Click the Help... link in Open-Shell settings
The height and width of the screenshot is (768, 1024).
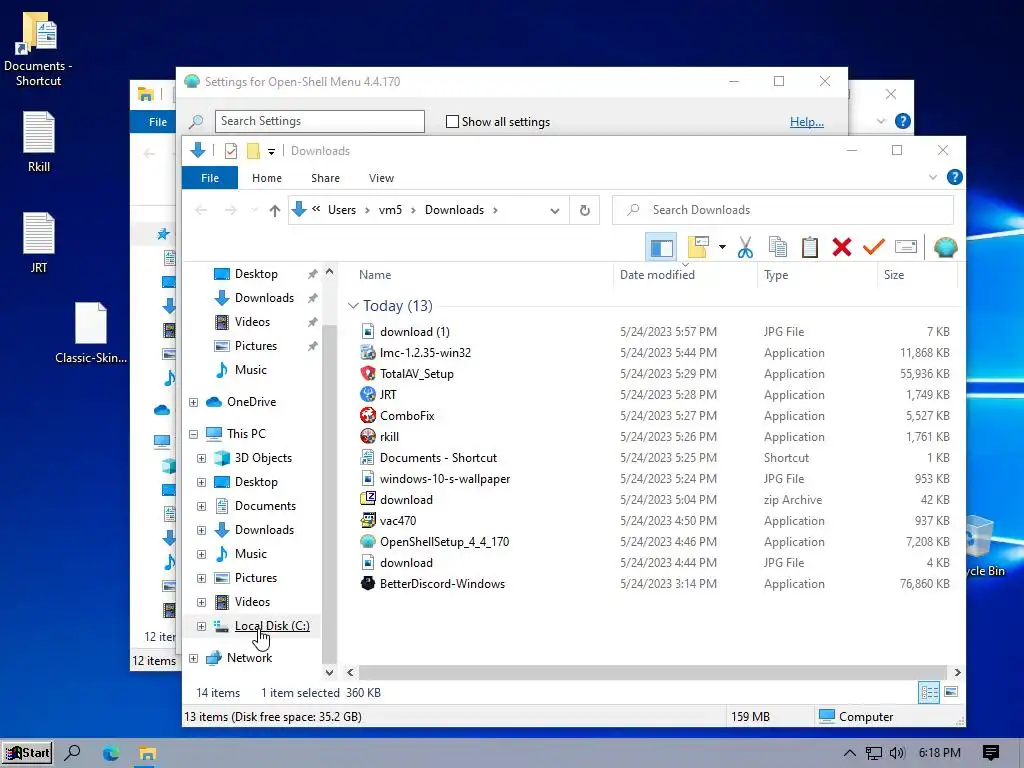tap(807, 121)
